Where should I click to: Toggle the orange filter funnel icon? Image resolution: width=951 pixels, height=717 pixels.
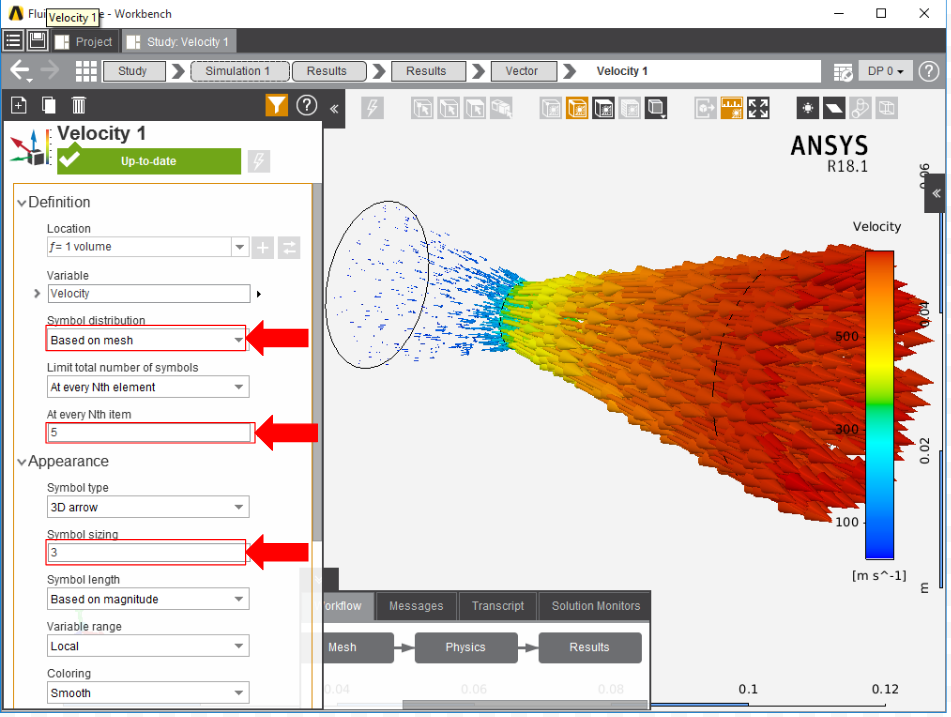tap(276, 106)
